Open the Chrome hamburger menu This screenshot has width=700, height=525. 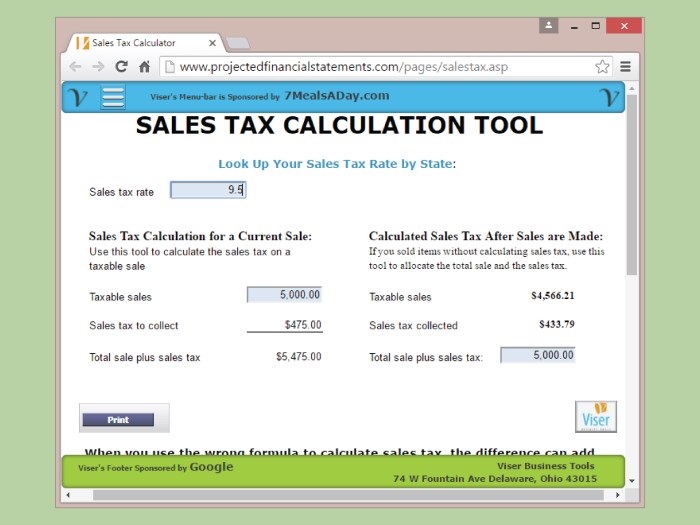click(x=625, y=67)
